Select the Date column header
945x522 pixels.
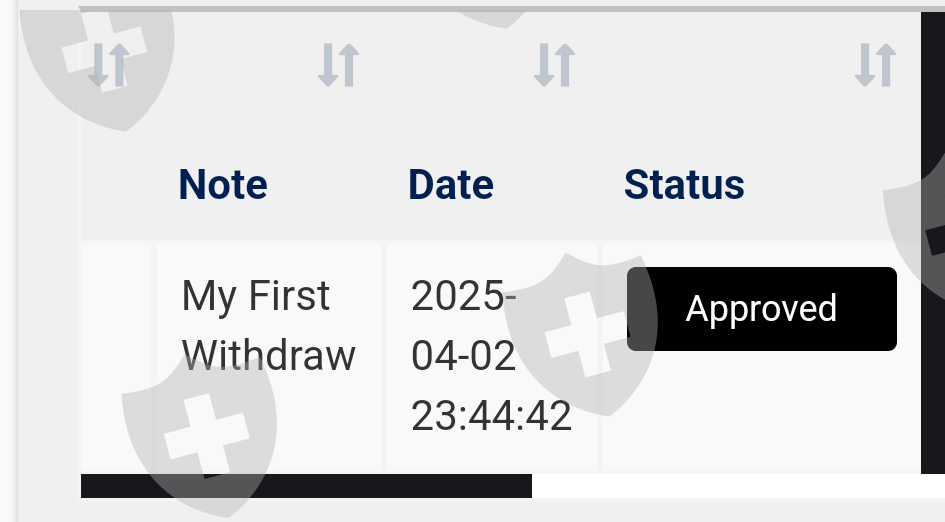(451, 185)
